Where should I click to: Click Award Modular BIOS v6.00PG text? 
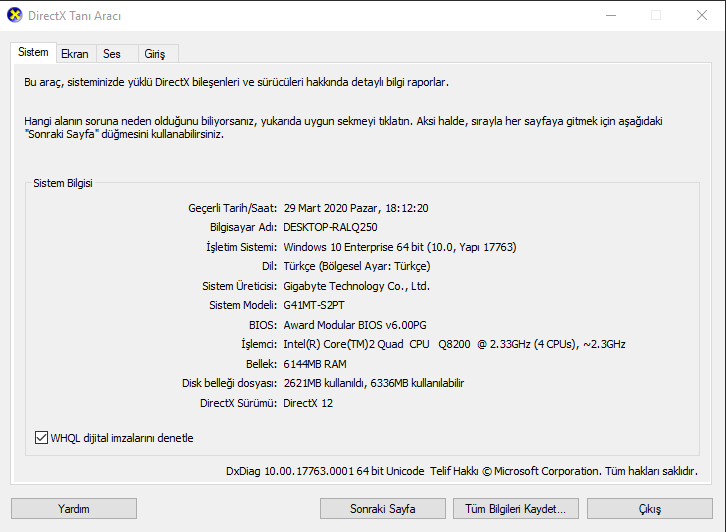coord(355,325)
